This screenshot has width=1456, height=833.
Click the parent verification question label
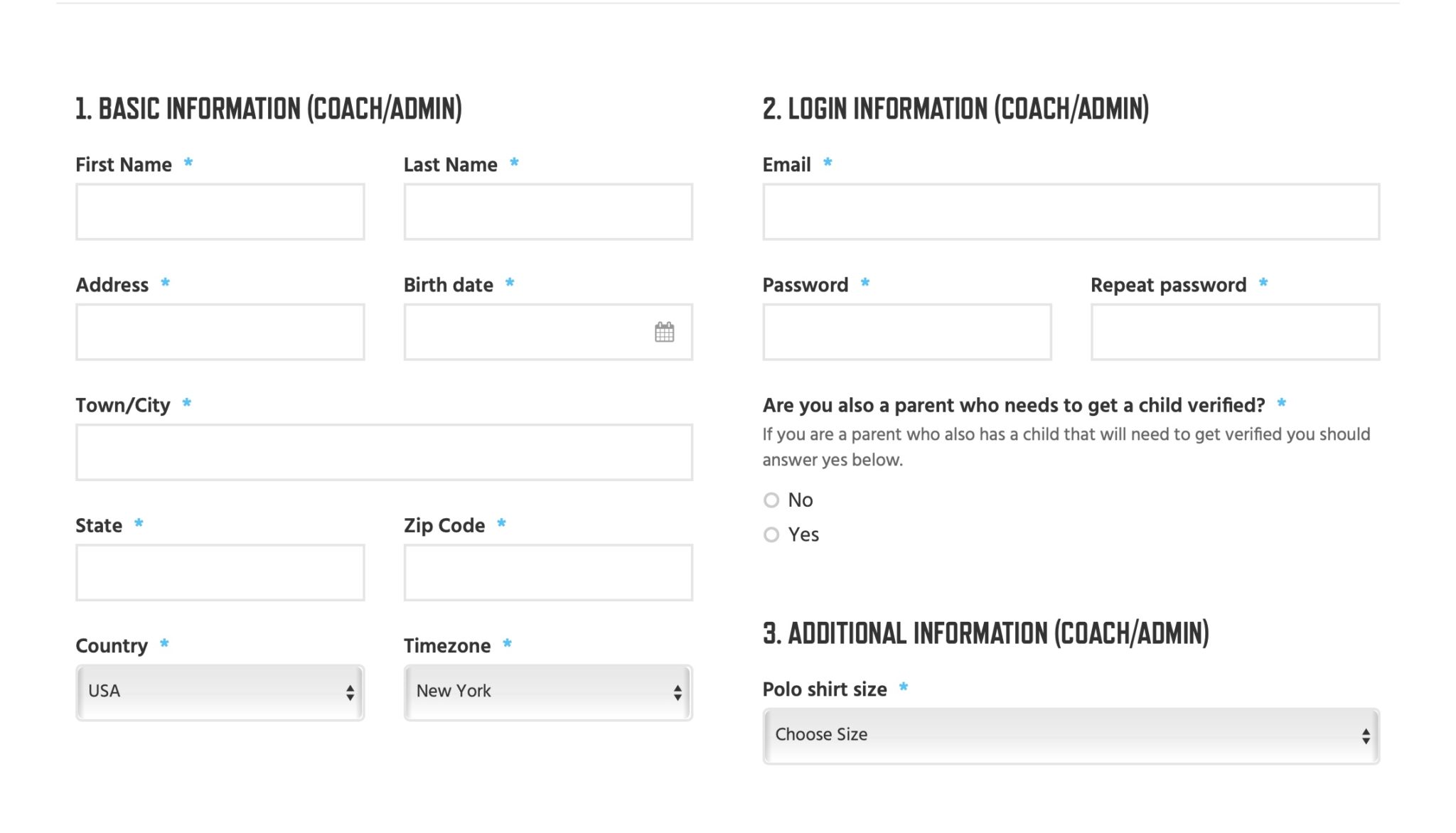point(1013,405)
